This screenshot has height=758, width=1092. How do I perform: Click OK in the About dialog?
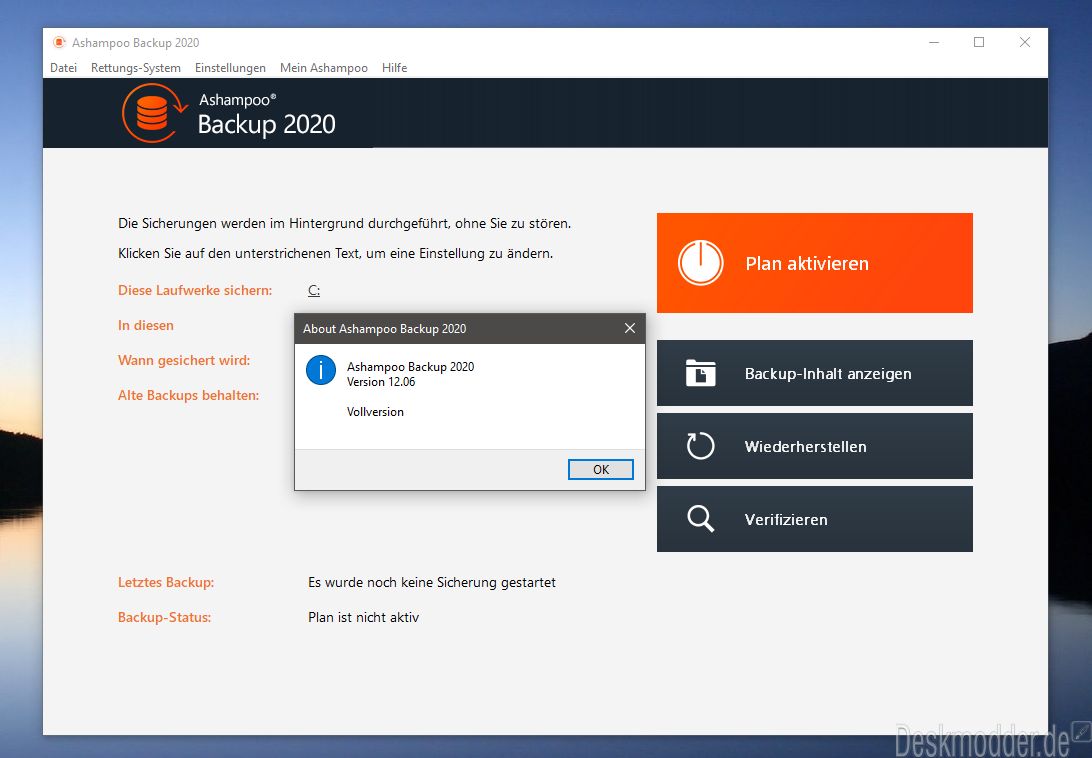tap(601, 470)
